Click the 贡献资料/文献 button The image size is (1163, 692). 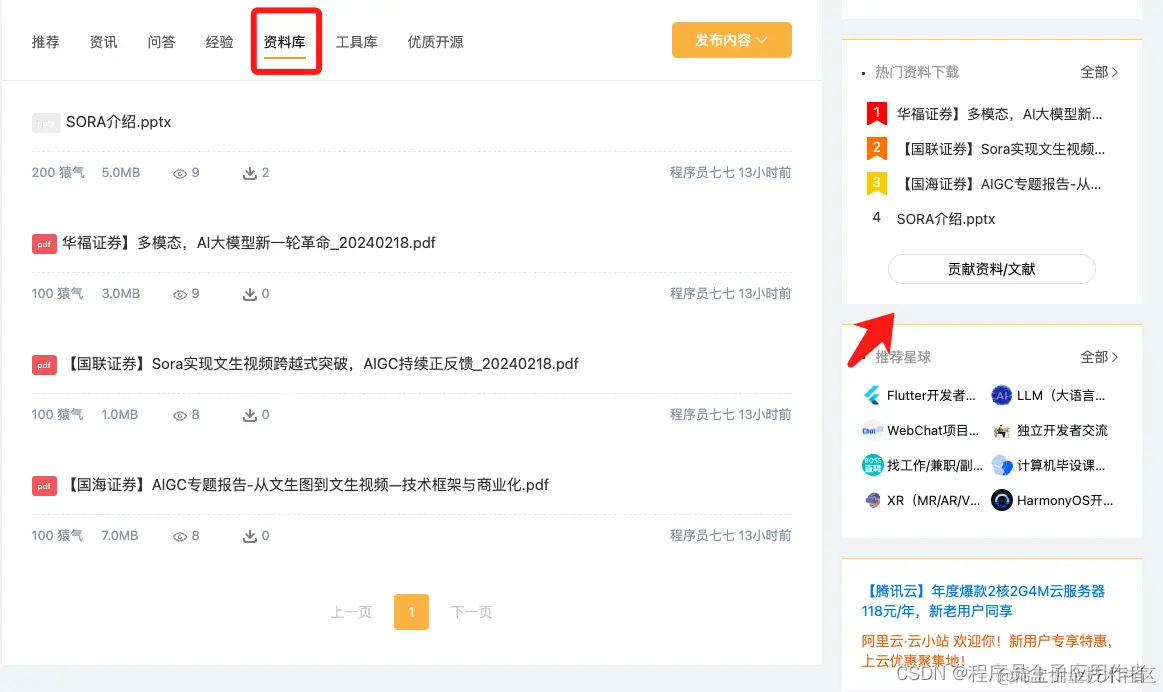coord(992,269)
